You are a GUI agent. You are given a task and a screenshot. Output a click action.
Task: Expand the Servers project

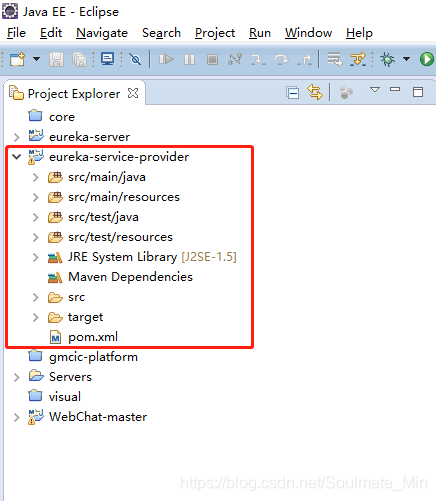pos(16,377)
